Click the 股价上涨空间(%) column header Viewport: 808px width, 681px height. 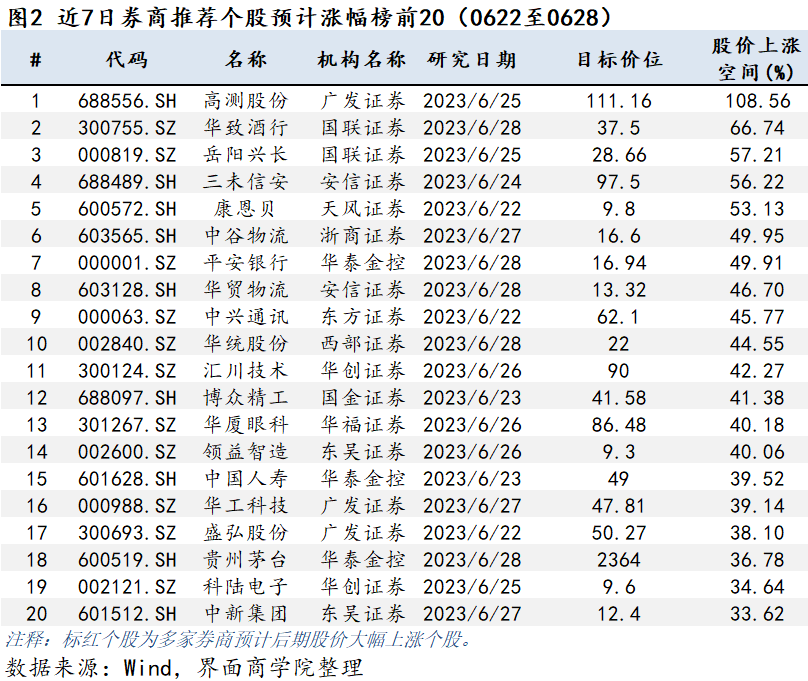click(756, 59)
